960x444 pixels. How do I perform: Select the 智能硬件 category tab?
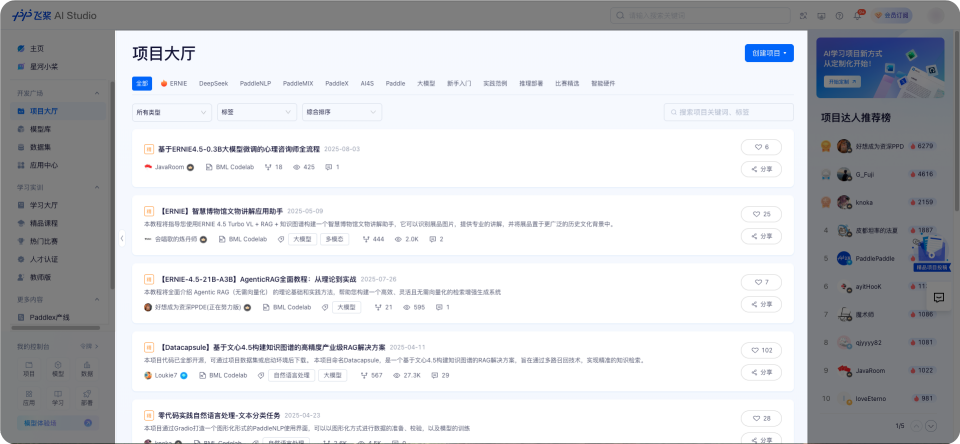(x=603, y=83)
